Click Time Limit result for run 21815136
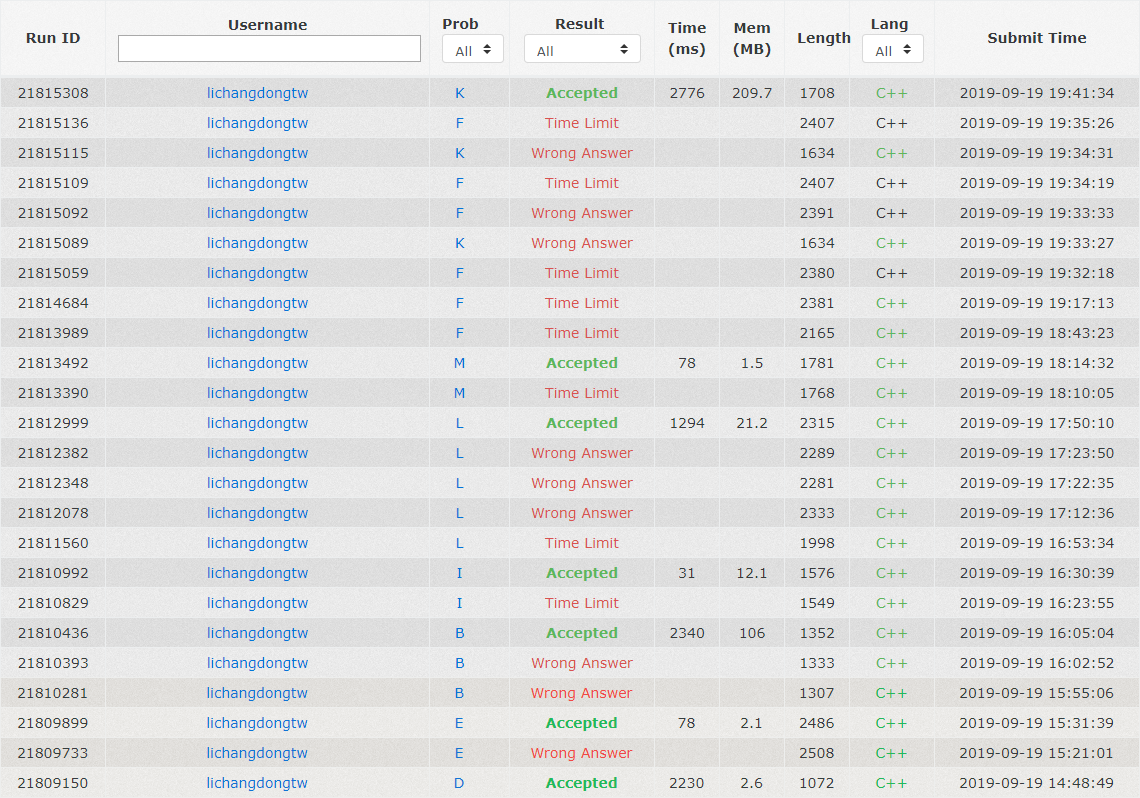 click(x=582, y=123)
